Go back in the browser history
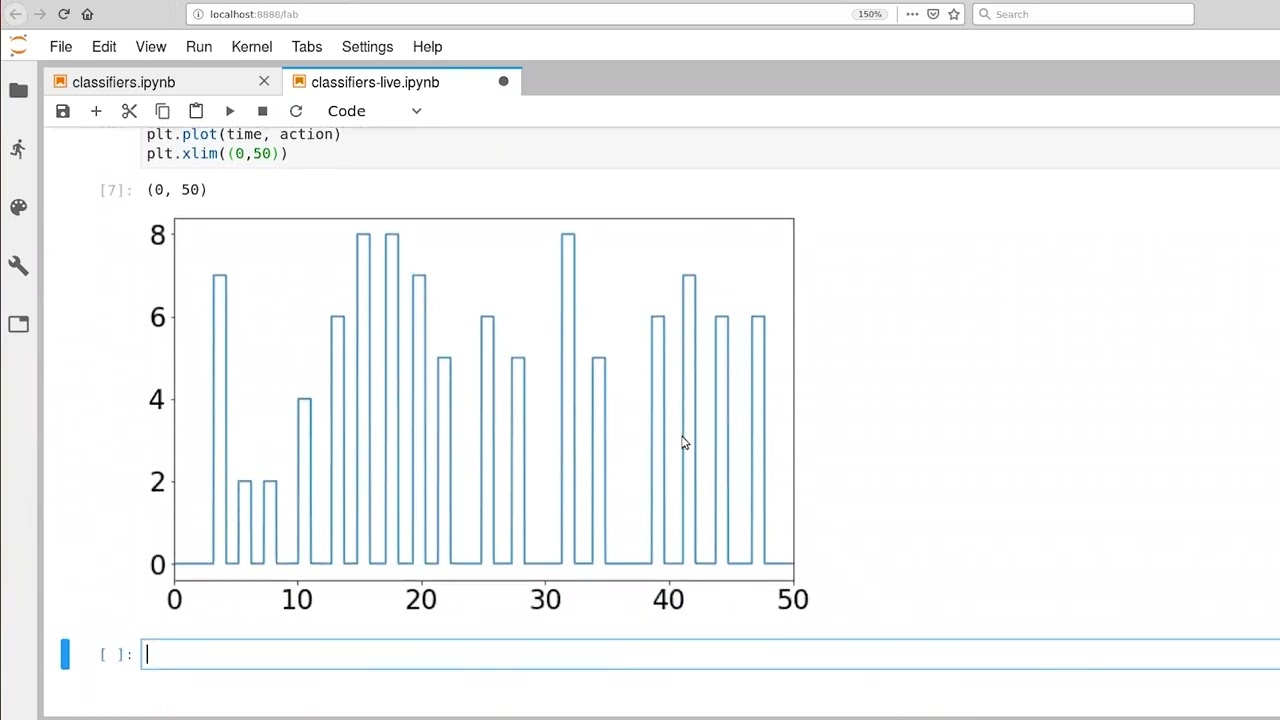Viewport: 1280px width, 720px height. click(x=15, y=14)
